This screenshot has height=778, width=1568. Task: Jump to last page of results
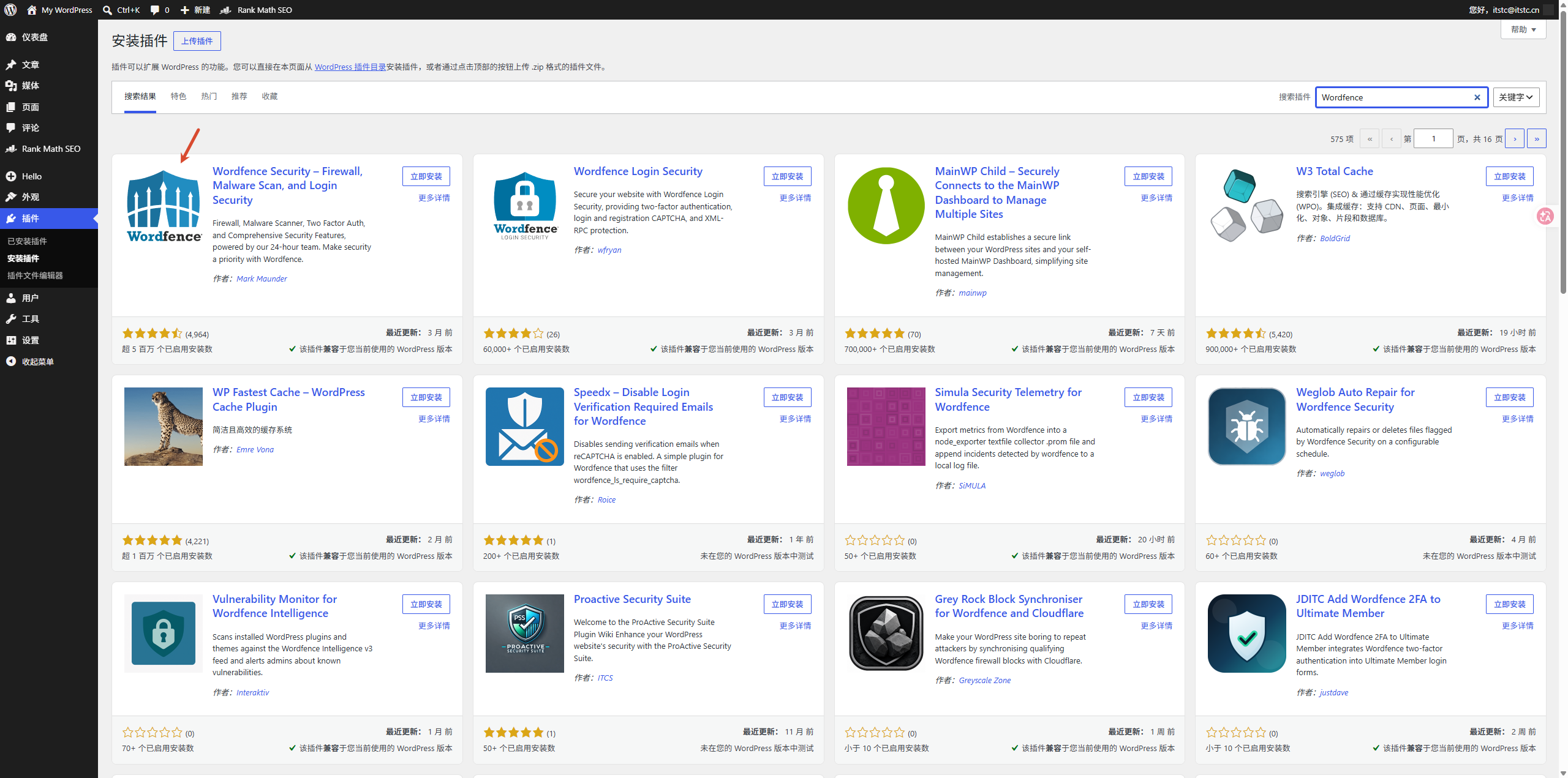coord(1537,139)
